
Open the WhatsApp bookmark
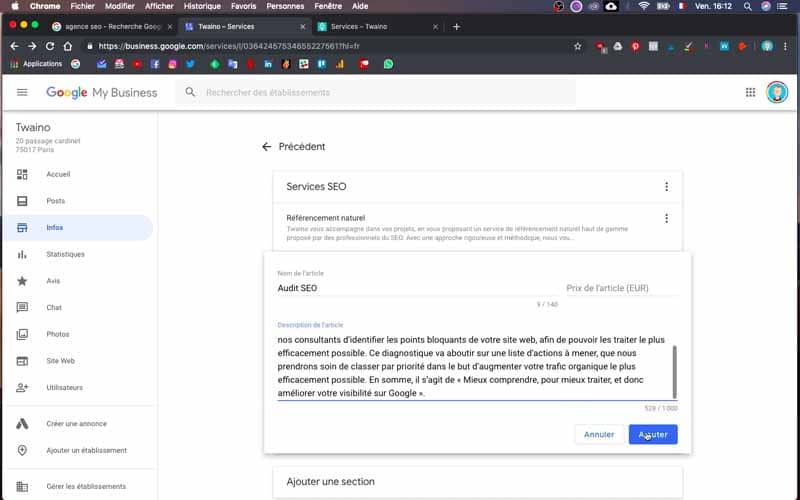point(388,64)
